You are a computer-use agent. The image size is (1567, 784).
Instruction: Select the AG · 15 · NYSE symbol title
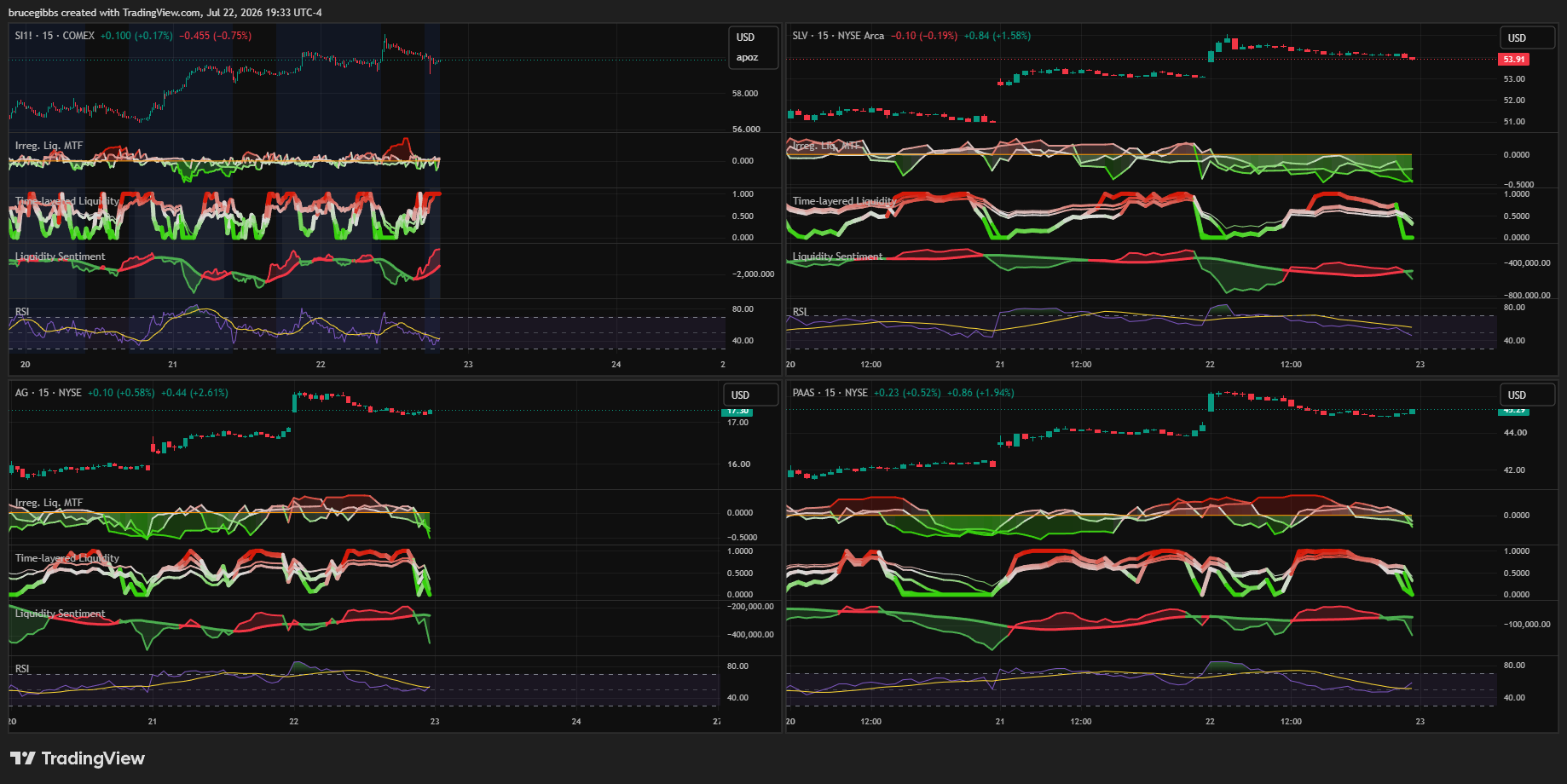[49, 393]
